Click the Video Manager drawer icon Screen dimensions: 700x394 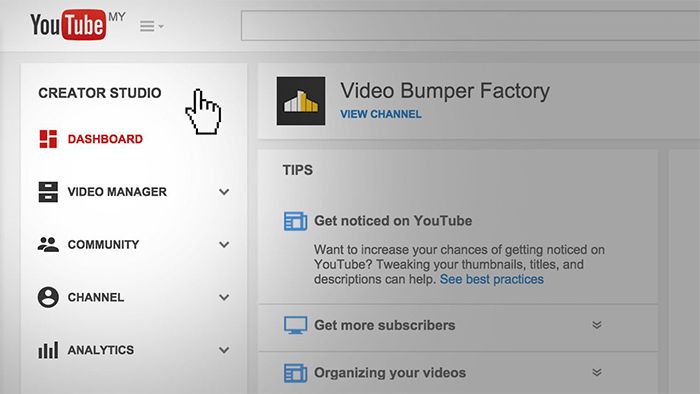tap(48, 192)
